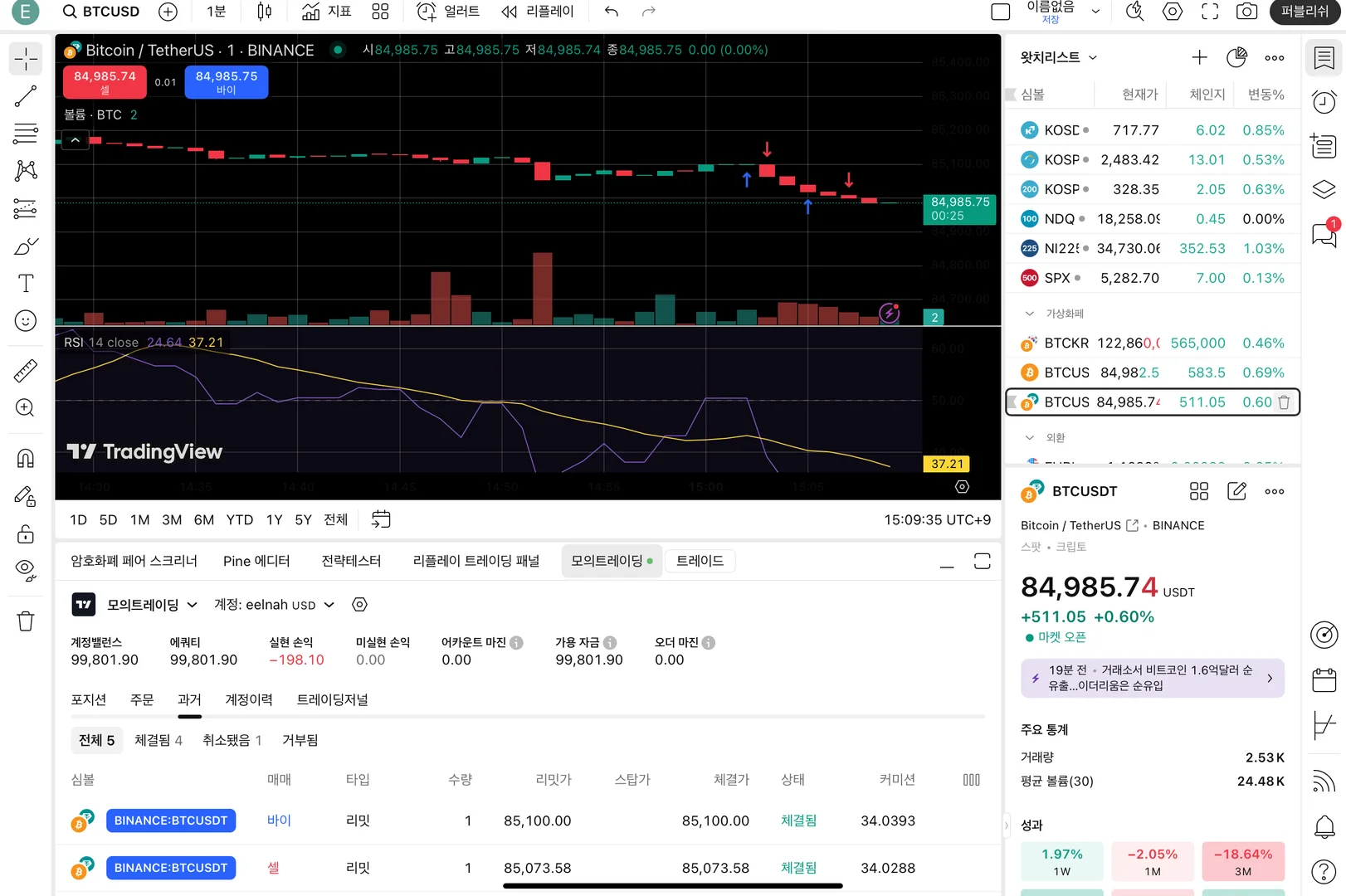Collapse the 가상화폐 watchlist section
1346x896 pixels.
pyautogui.click(x=1030, y=314)
